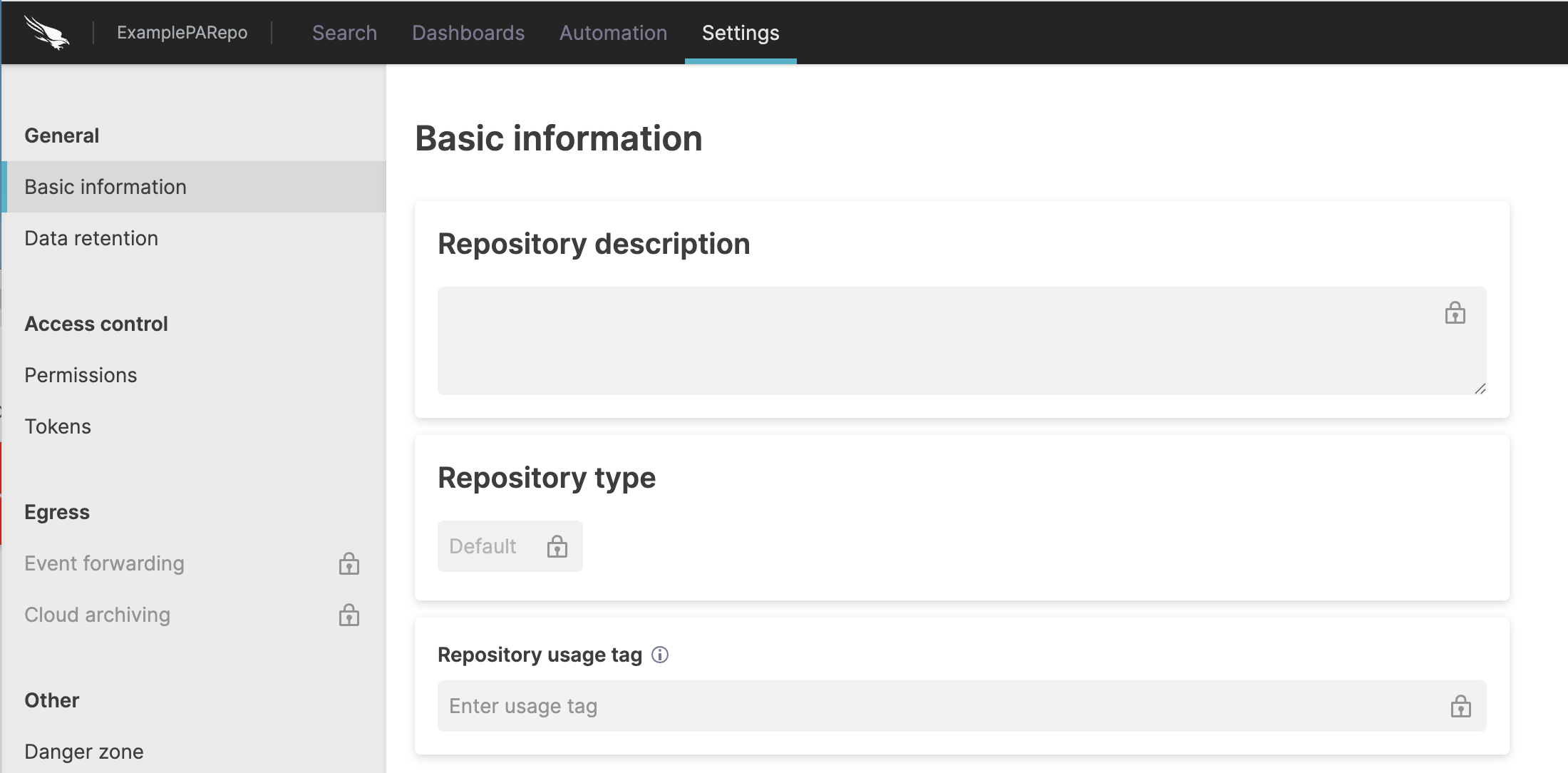
Task: Open the locked Cloud archiving item
Action: (194, 615)
